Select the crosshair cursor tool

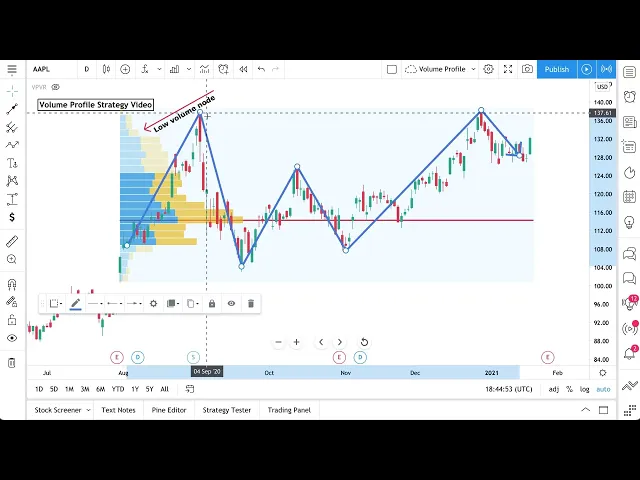[12, 91]
